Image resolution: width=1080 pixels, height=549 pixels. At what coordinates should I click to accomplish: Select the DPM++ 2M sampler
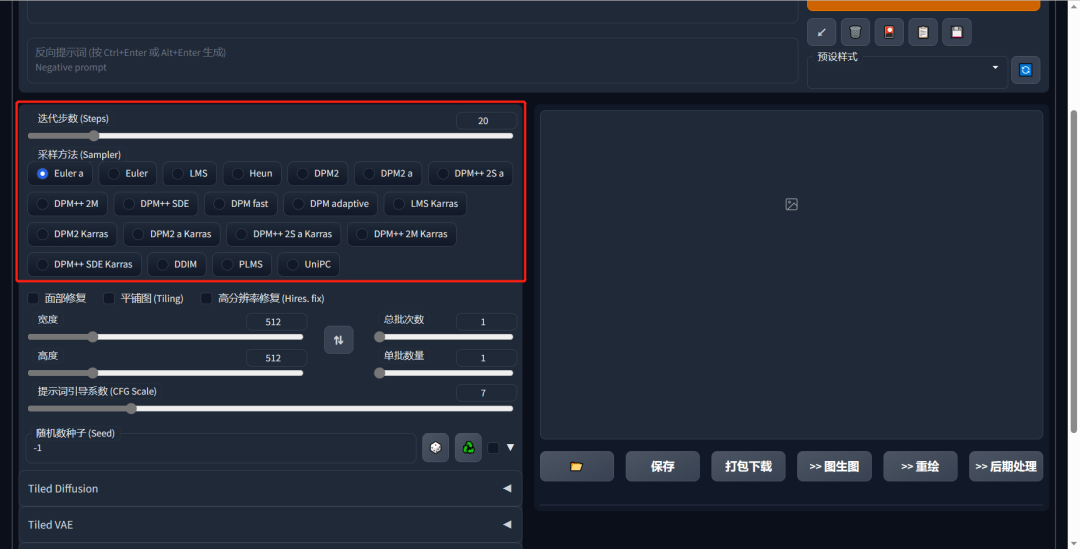[x=68, y=203]
